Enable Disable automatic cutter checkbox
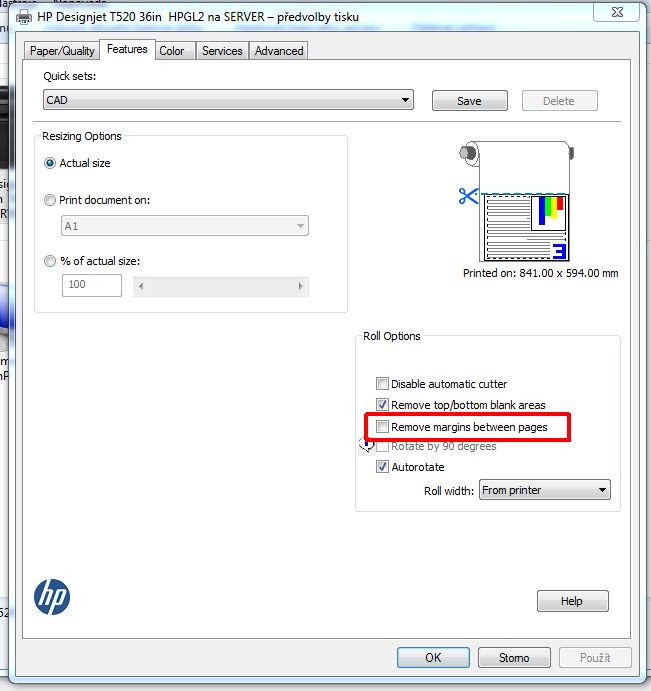Viewport: 651px width, 691px height. point(382,384)
